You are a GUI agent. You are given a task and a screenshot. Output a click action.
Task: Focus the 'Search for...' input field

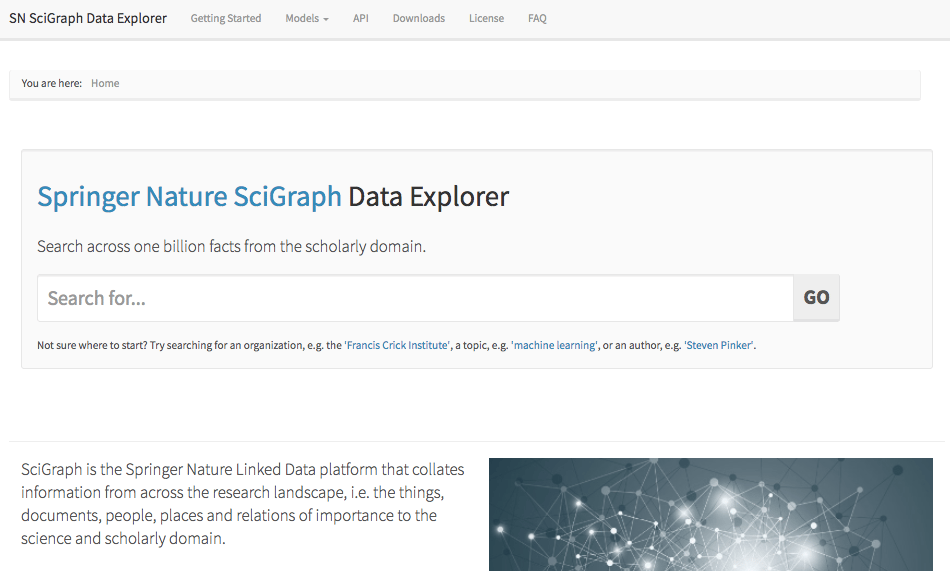point(416,298)
